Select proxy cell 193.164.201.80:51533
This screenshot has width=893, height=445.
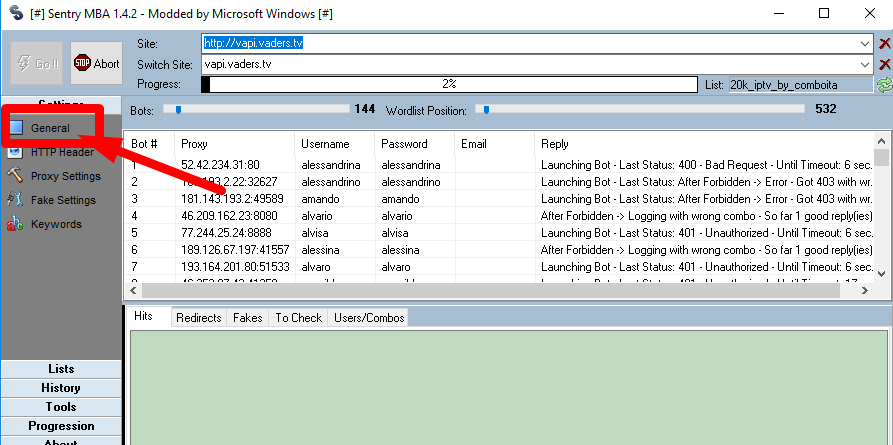point(235,267)
